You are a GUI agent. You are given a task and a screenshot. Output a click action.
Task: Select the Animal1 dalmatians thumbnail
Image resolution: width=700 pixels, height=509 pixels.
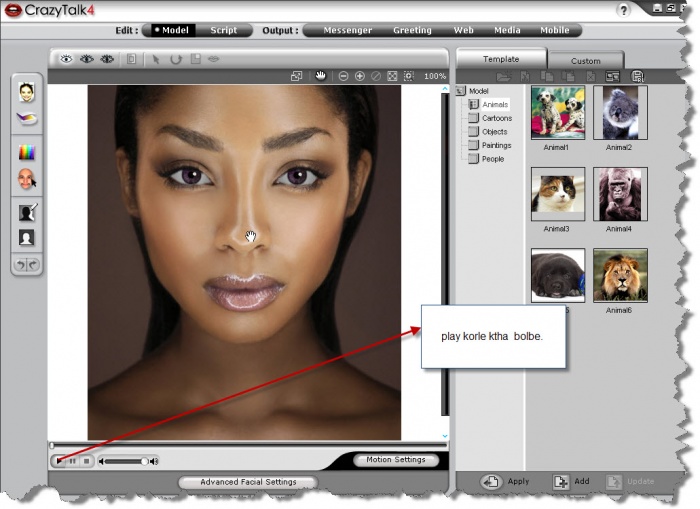click(x=558, y=113)
